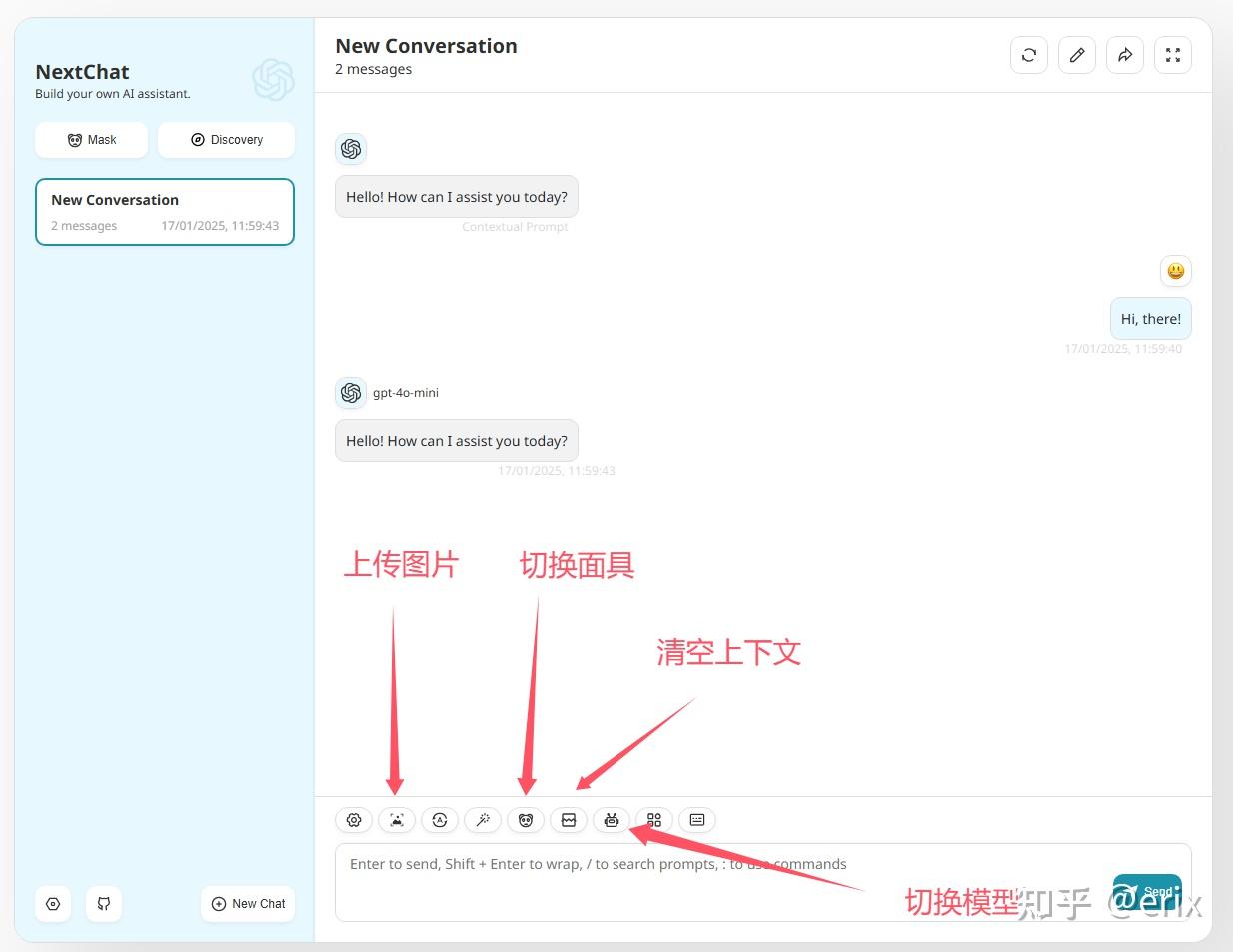Clear the context with the clear-context icon
1233x952 pixels.
[569, 819]
